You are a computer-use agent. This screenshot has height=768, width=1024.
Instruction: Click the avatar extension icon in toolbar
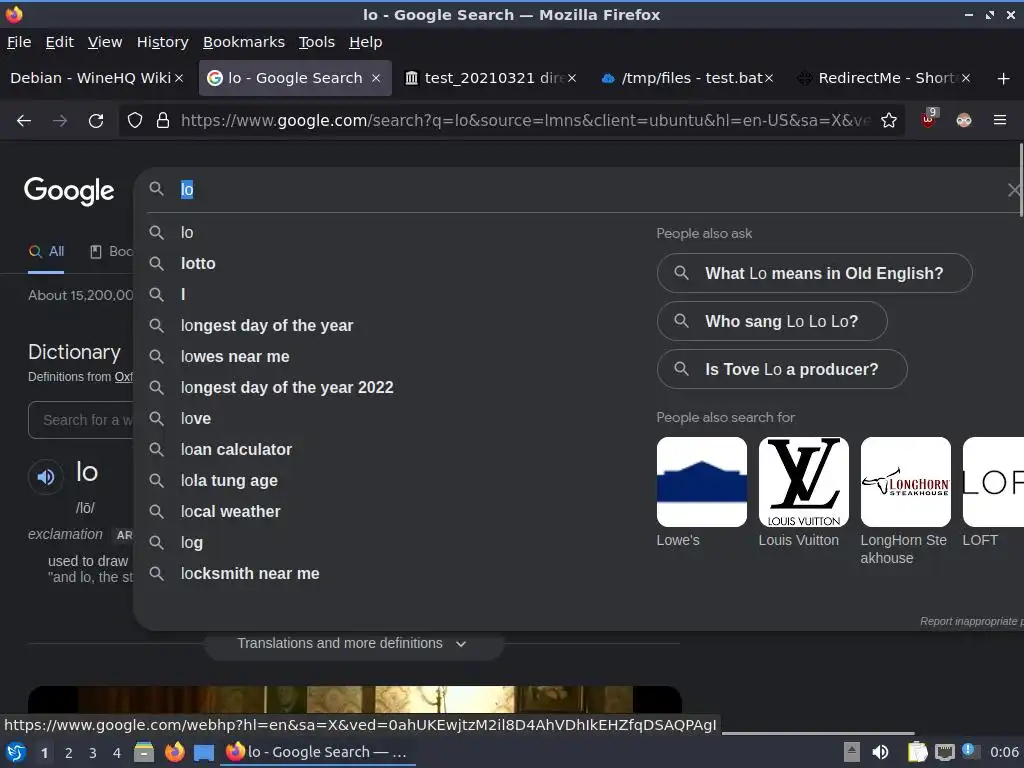pyautogui.click(x=964, y=121)
